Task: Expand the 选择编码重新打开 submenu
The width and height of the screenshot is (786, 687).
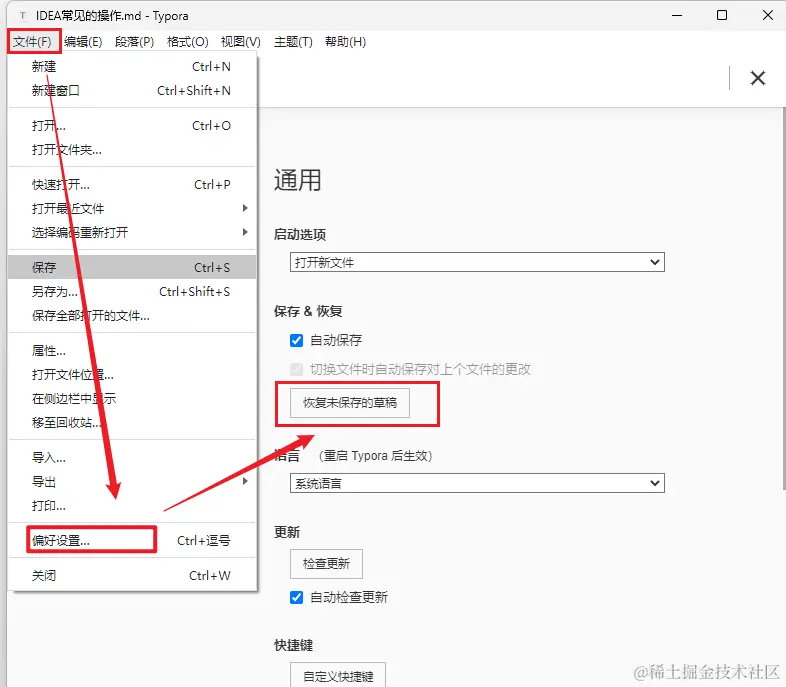Action: (x=132, y=233)
